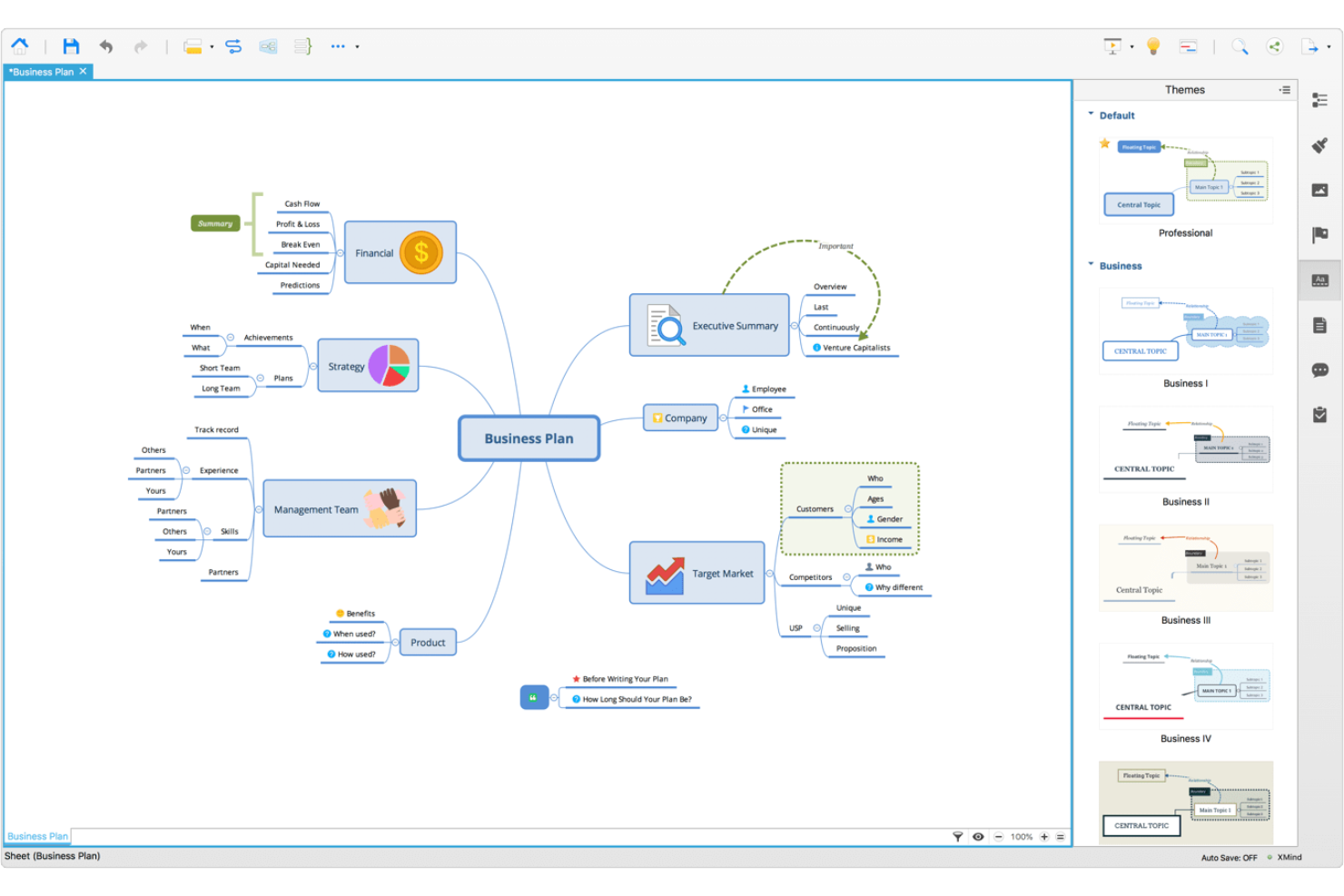Select the Target Market topic
Image resolution: width=1344 pixels, height=896 pixels.
tap(697, 573)
